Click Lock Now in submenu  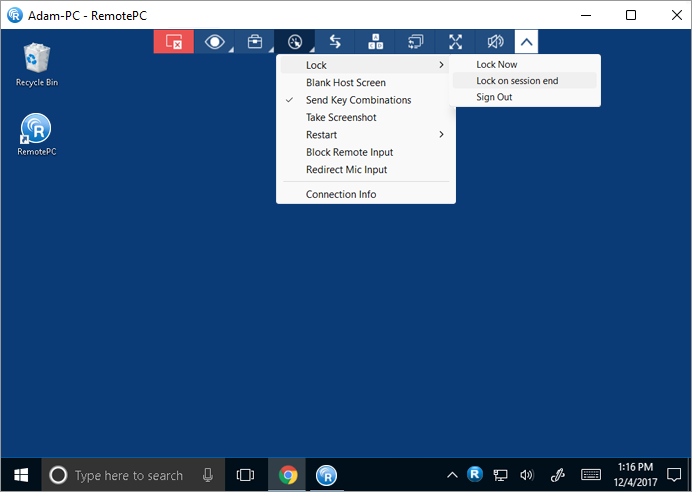497,65
